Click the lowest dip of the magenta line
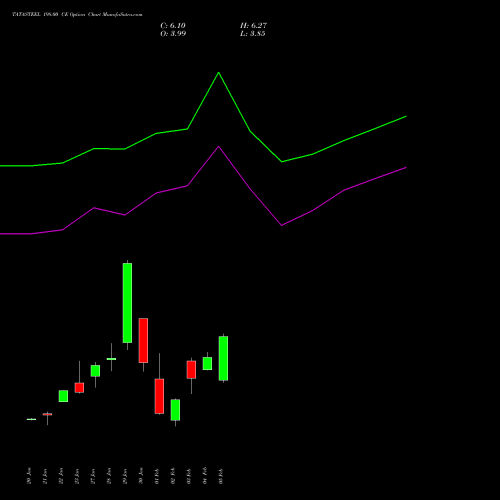 point(282,226)
